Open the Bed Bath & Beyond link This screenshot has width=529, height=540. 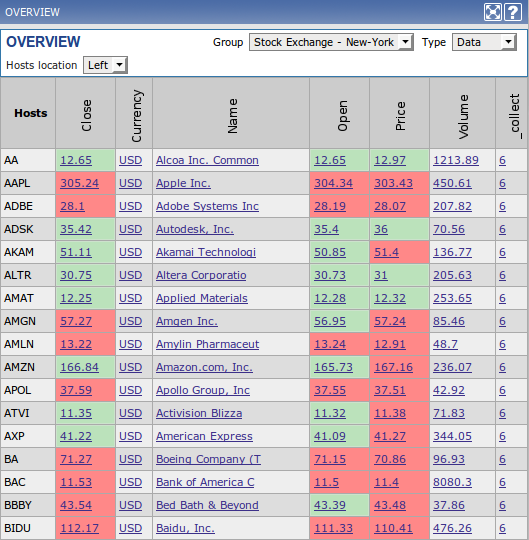[x=207, y=506]
